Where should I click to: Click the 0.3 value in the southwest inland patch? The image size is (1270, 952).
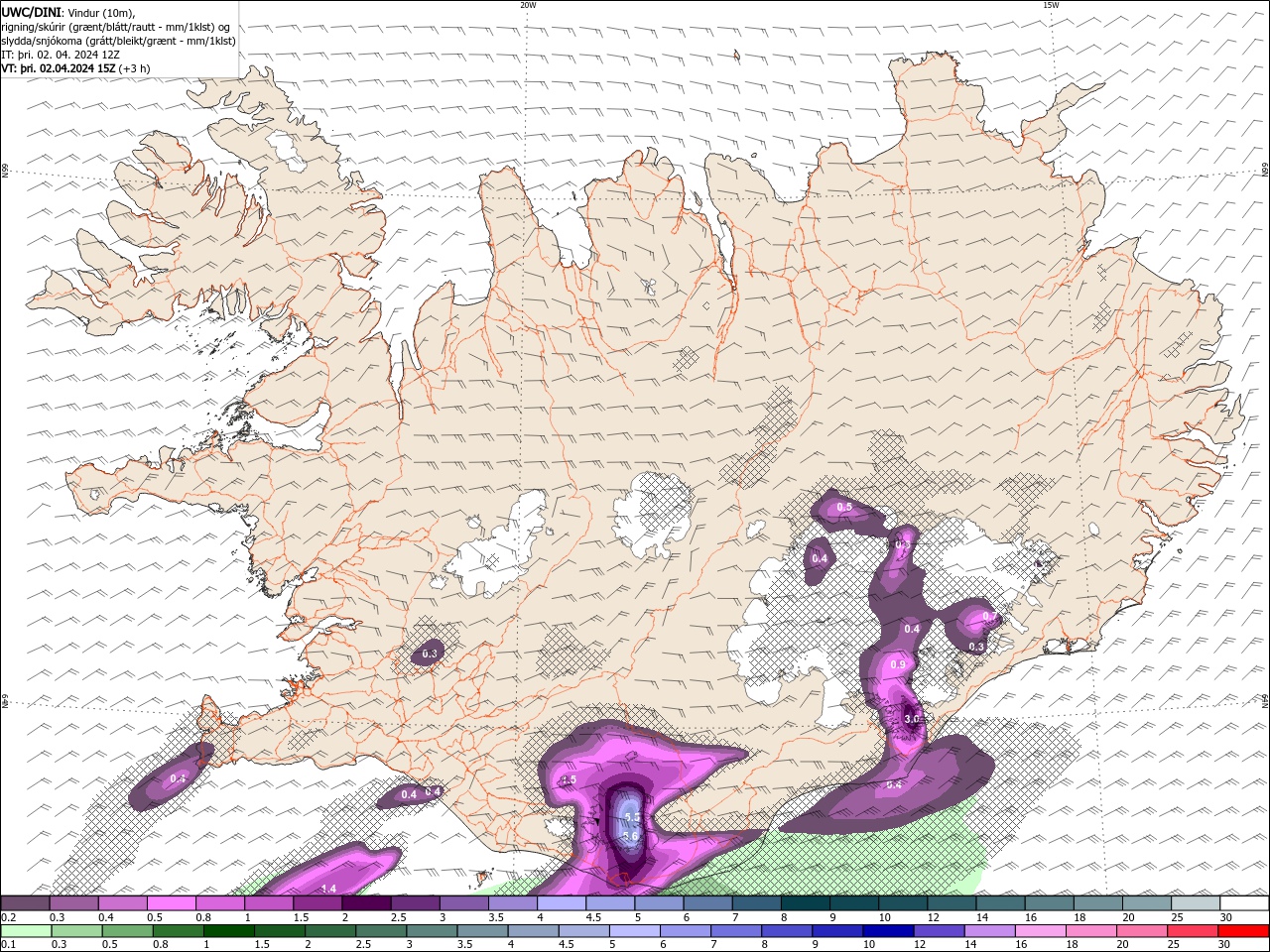pos(430,654)
